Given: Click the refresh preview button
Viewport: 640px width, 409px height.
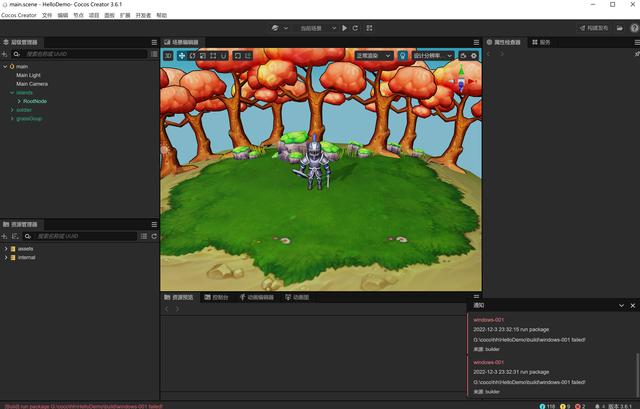Looking at the screenshot, I should (356, 28).
